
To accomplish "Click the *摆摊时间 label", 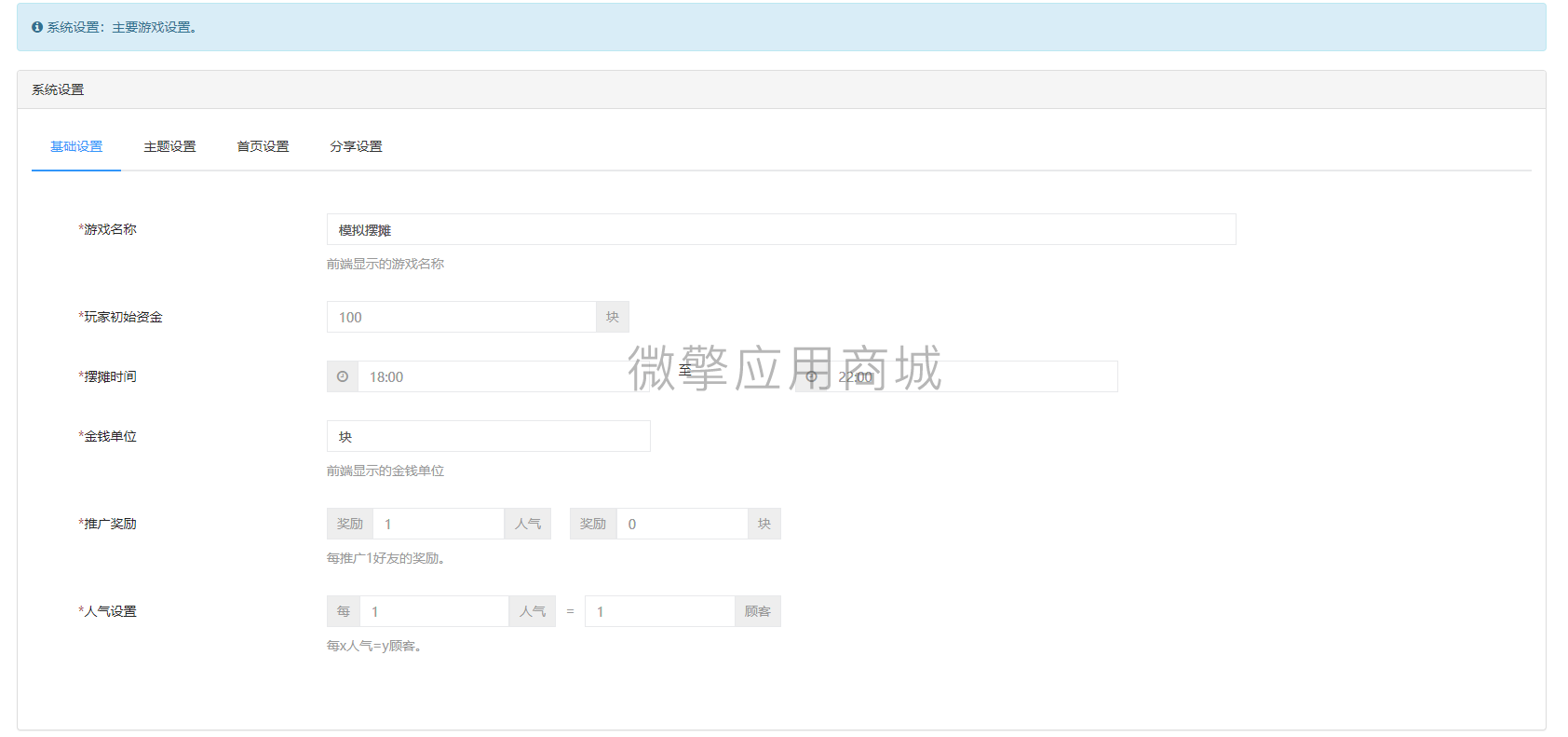I will click(107, 376).
